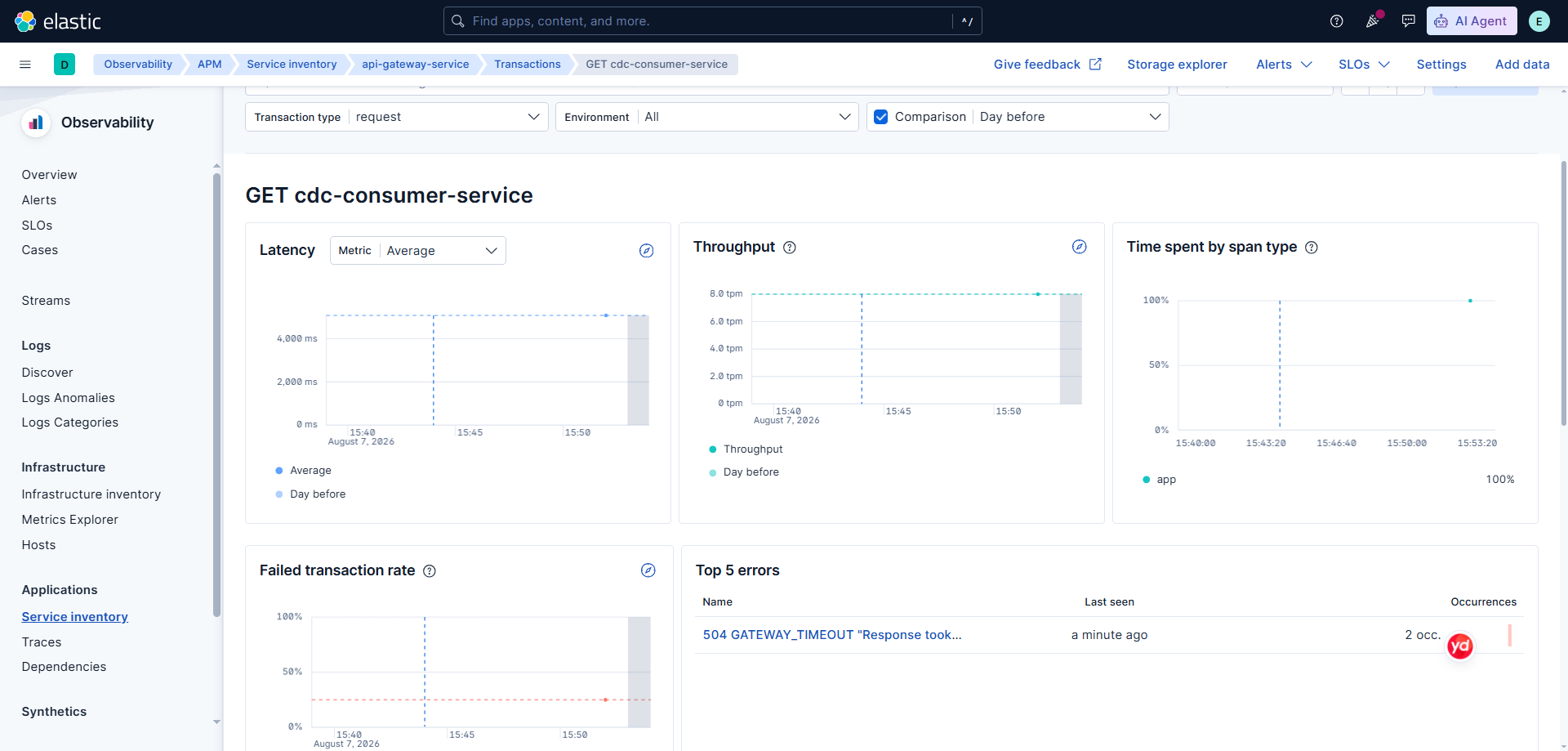Open Storage explorer link
This screenshot has height=751, width=1568.
(x=1178, y=65)
